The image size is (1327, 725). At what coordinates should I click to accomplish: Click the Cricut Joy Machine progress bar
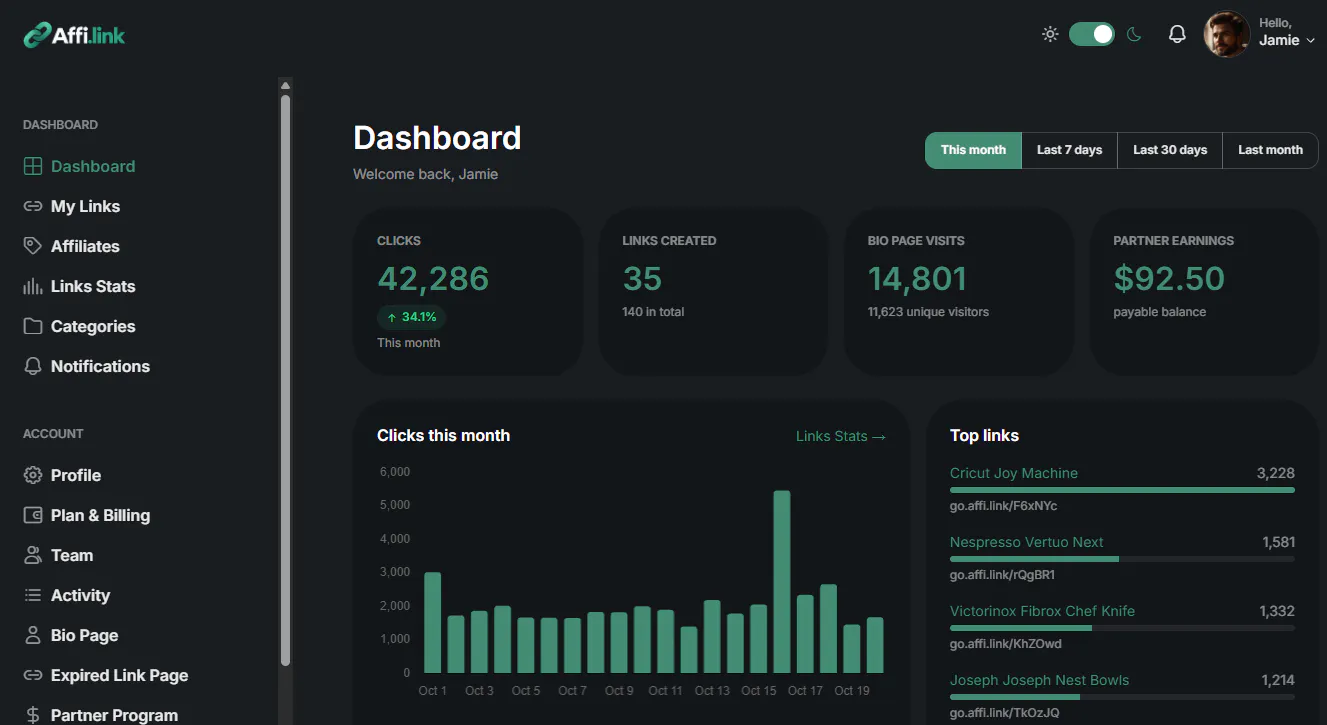(1122, 490)
